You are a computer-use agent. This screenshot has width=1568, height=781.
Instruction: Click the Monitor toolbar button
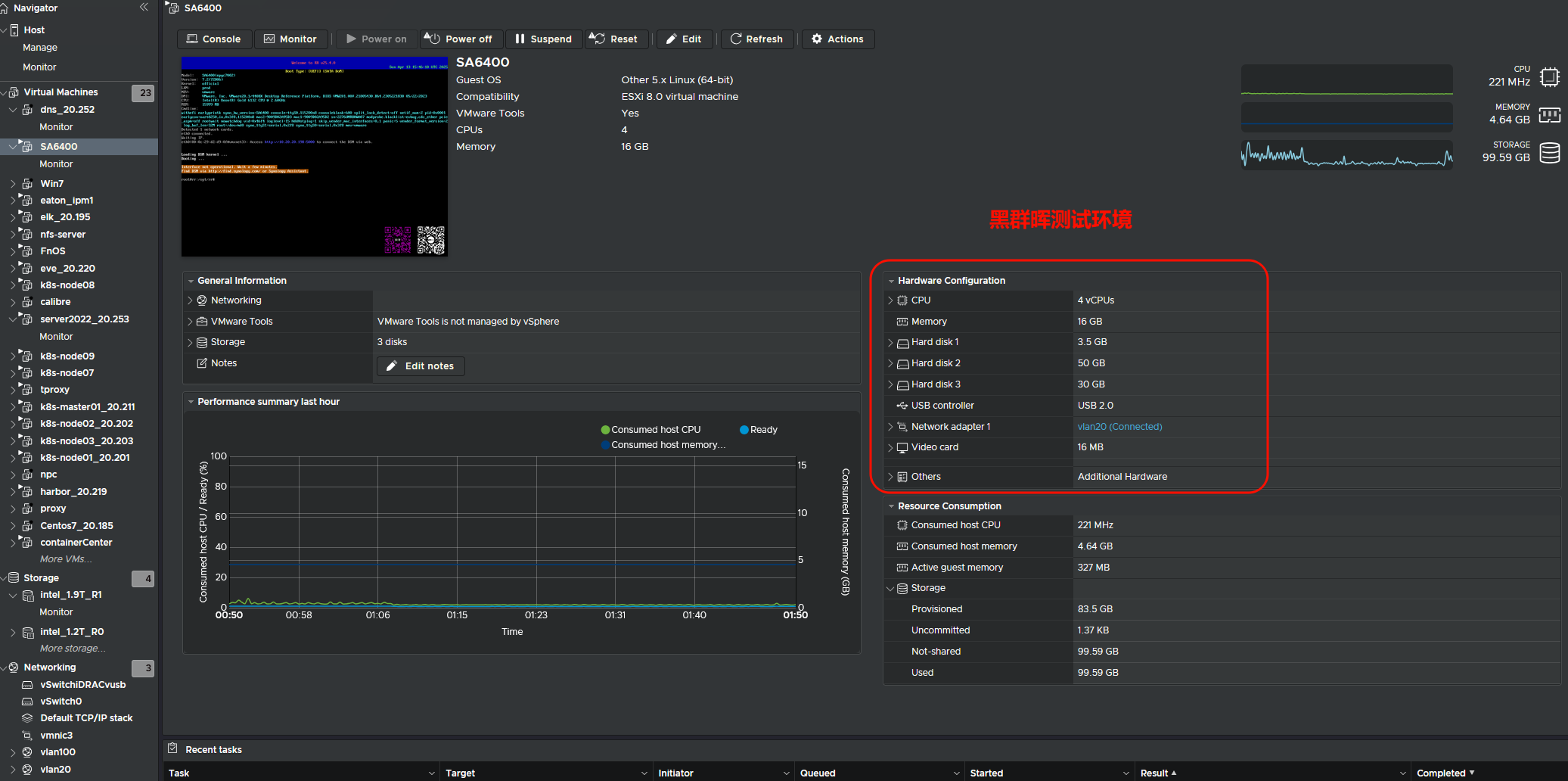click(x=290, y=39)
